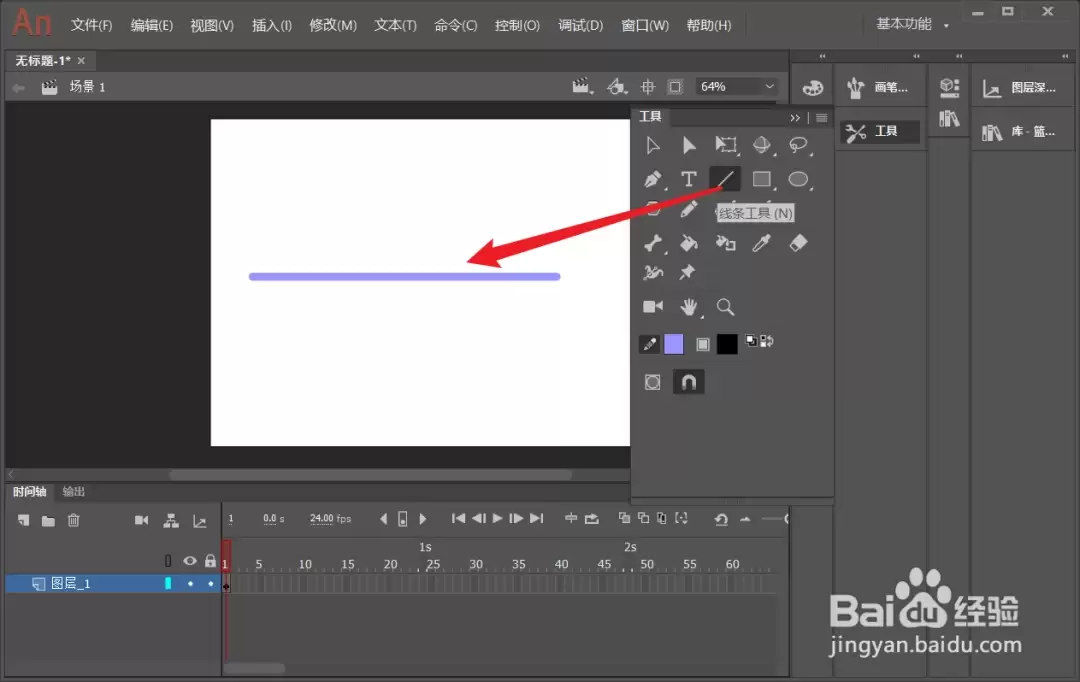Image resolution: width=1080 pixels, height=682 pixels.
Task: Choose the Eraser tool
Action: (x=798, y=242)
